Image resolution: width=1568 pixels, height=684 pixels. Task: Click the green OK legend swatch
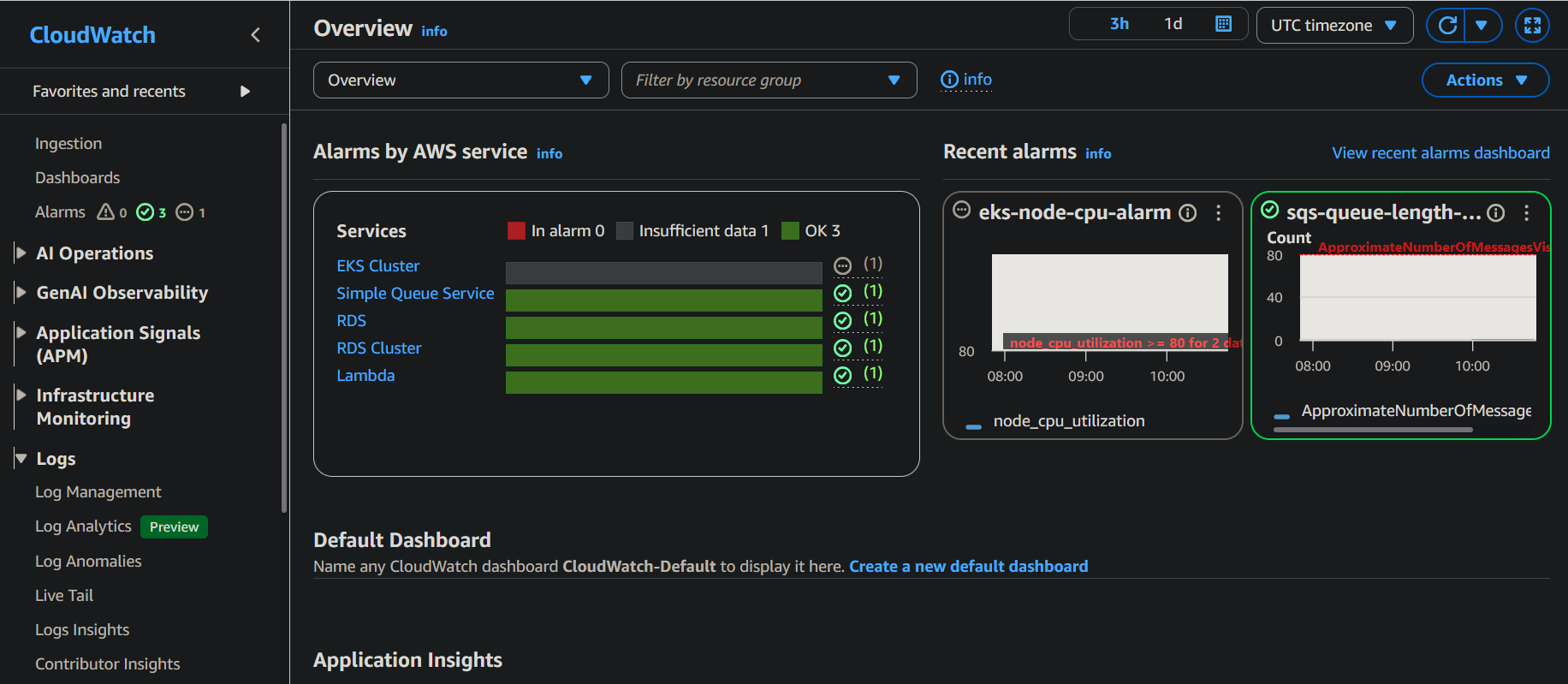point(790,230)
